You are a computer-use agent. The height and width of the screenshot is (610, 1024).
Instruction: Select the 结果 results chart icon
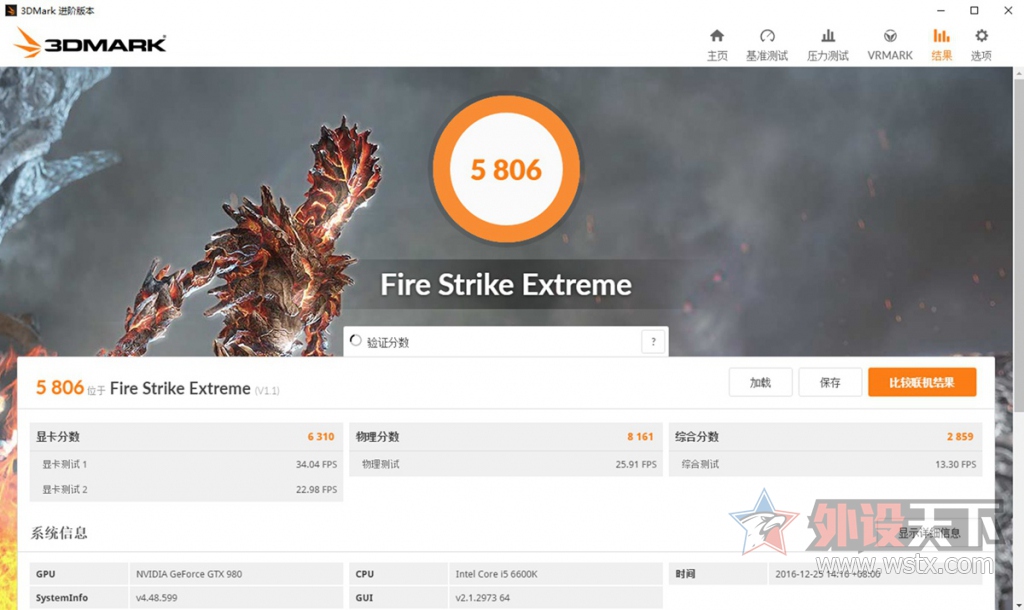941,36
